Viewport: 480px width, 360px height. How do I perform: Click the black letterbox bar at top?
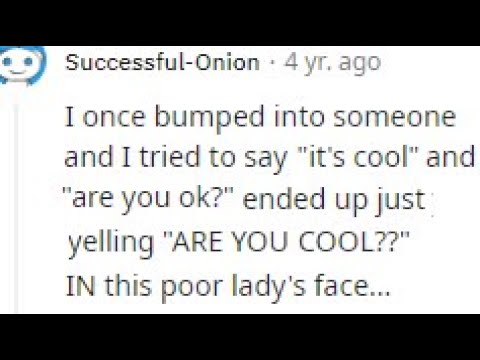coord(240,23)
